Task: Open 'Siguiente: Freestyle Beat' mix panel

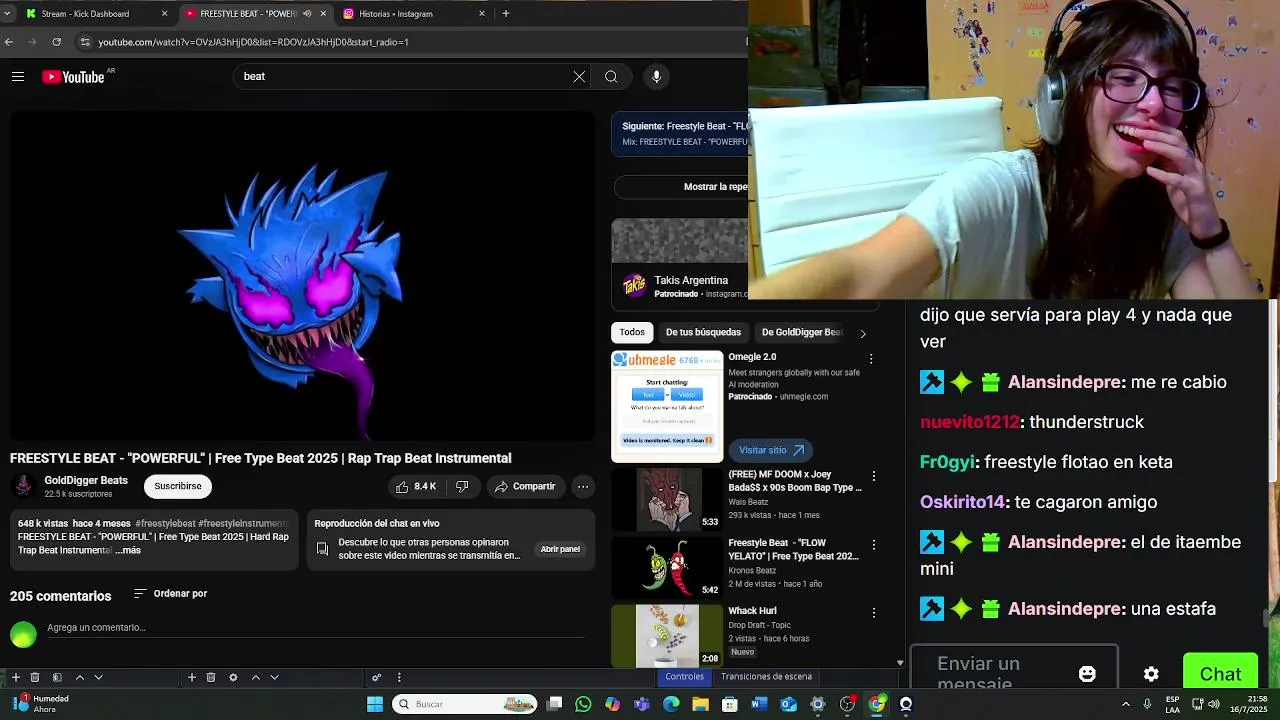Action: pos(680,134)
